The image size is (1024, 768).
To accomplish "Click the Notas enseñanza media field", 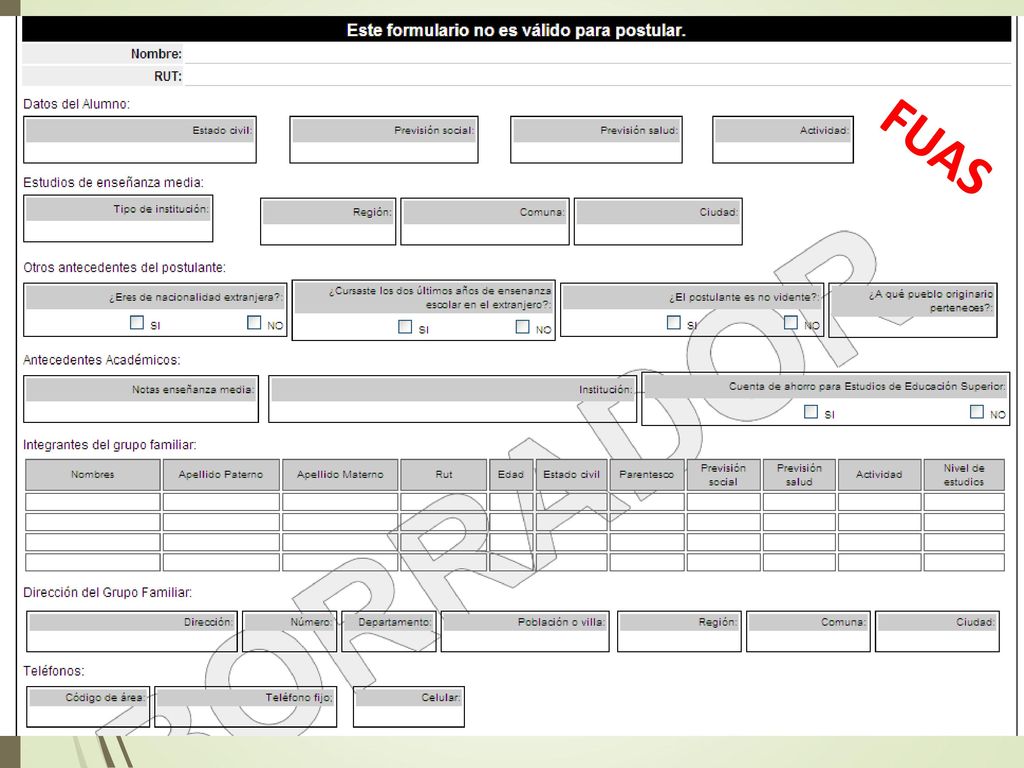I will coord(141,399).
